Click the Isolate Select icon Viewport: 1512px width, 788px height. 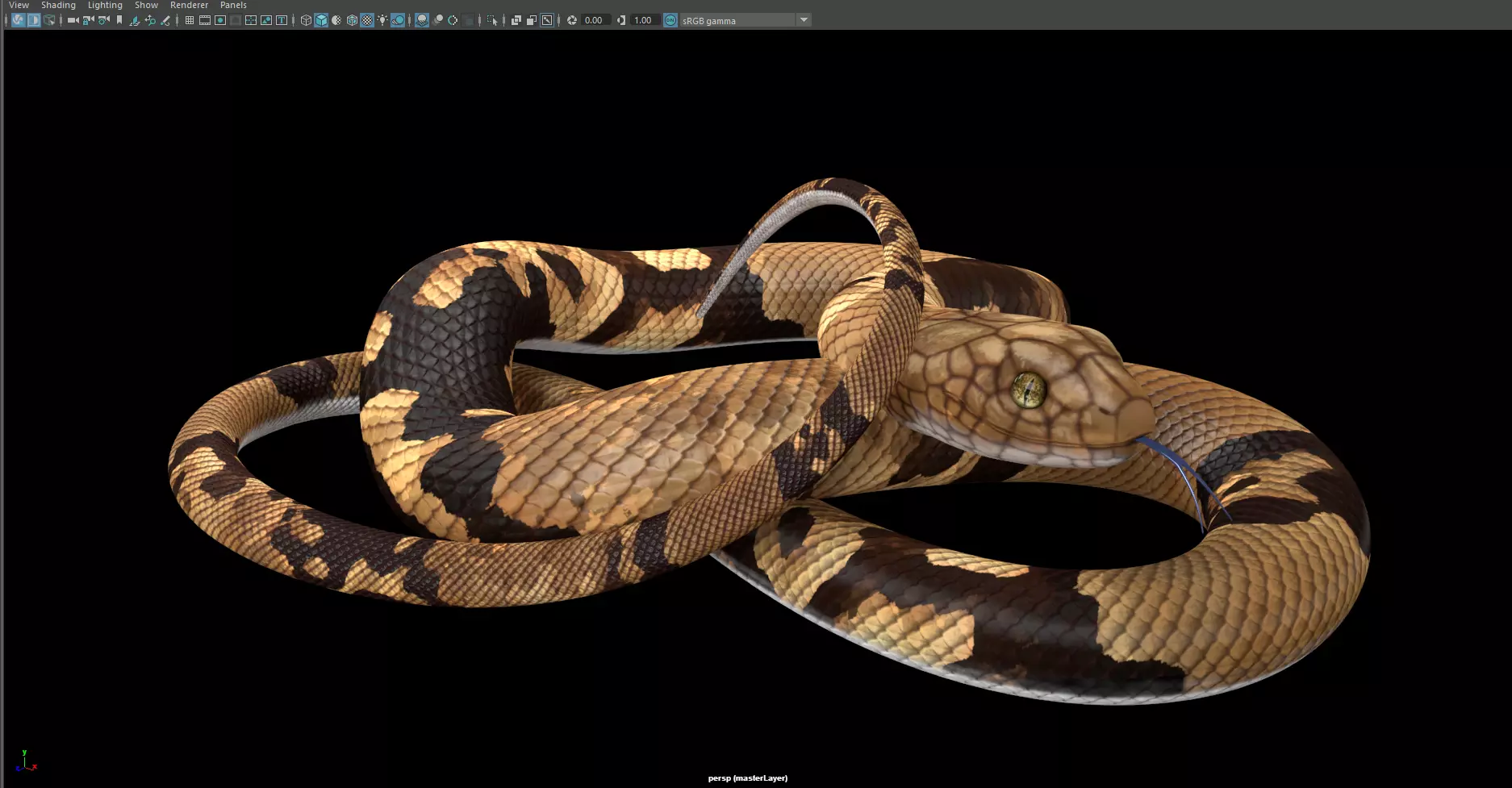(x=492, y=20)
